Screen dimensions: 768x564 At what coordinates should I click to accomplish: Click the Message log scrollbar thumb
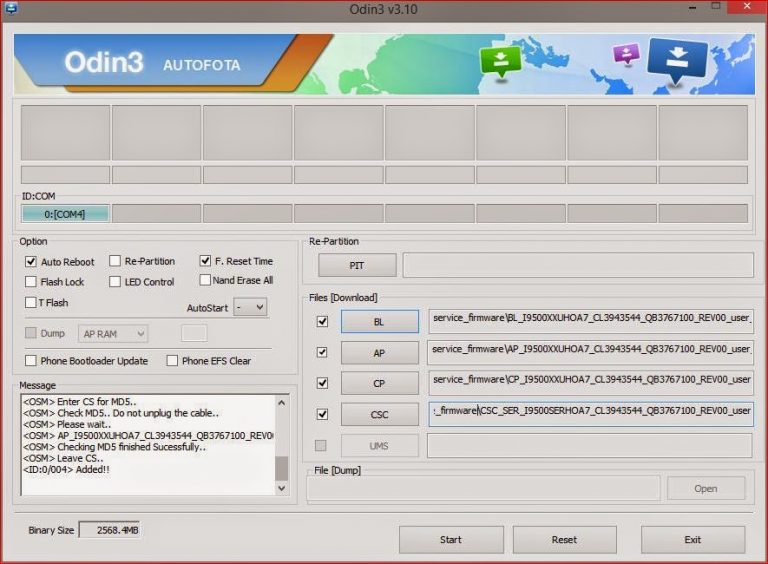(282, 469)
